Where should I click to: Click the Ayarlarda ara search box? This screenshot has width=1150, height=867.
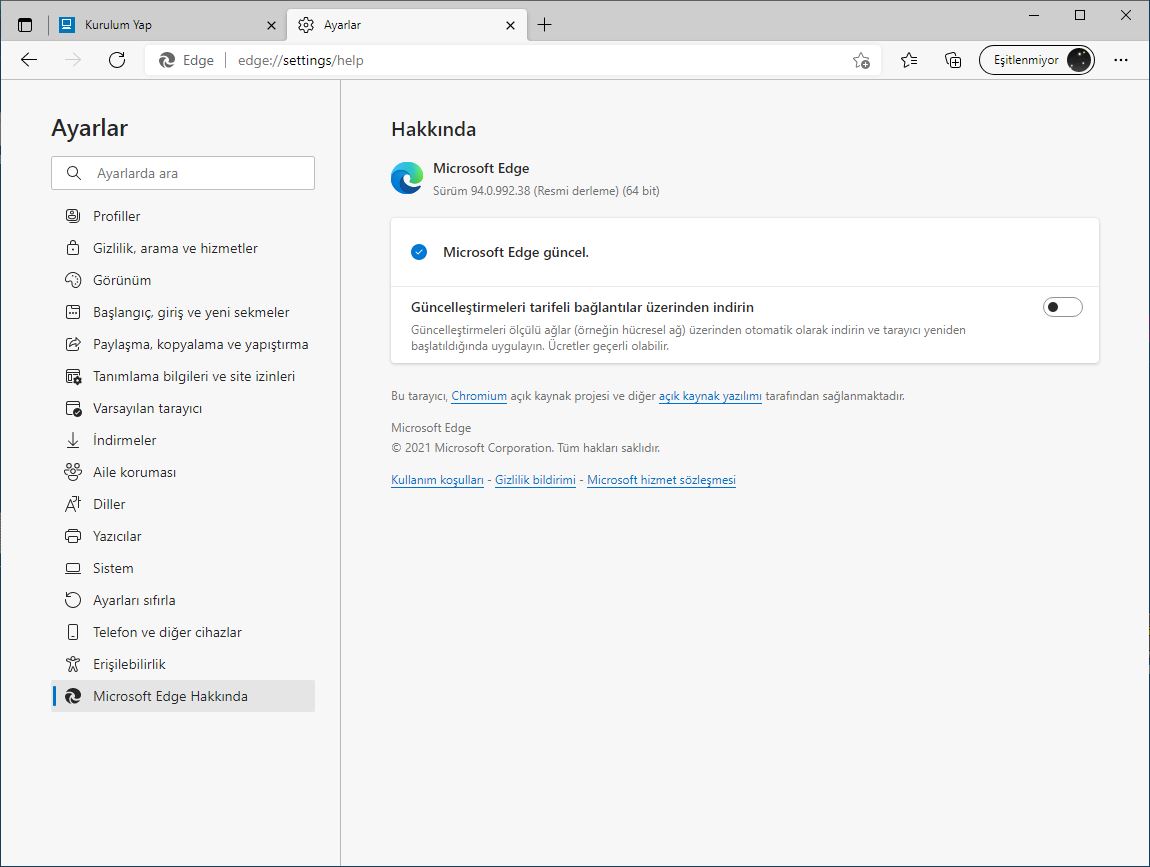(x=183, y=173)
